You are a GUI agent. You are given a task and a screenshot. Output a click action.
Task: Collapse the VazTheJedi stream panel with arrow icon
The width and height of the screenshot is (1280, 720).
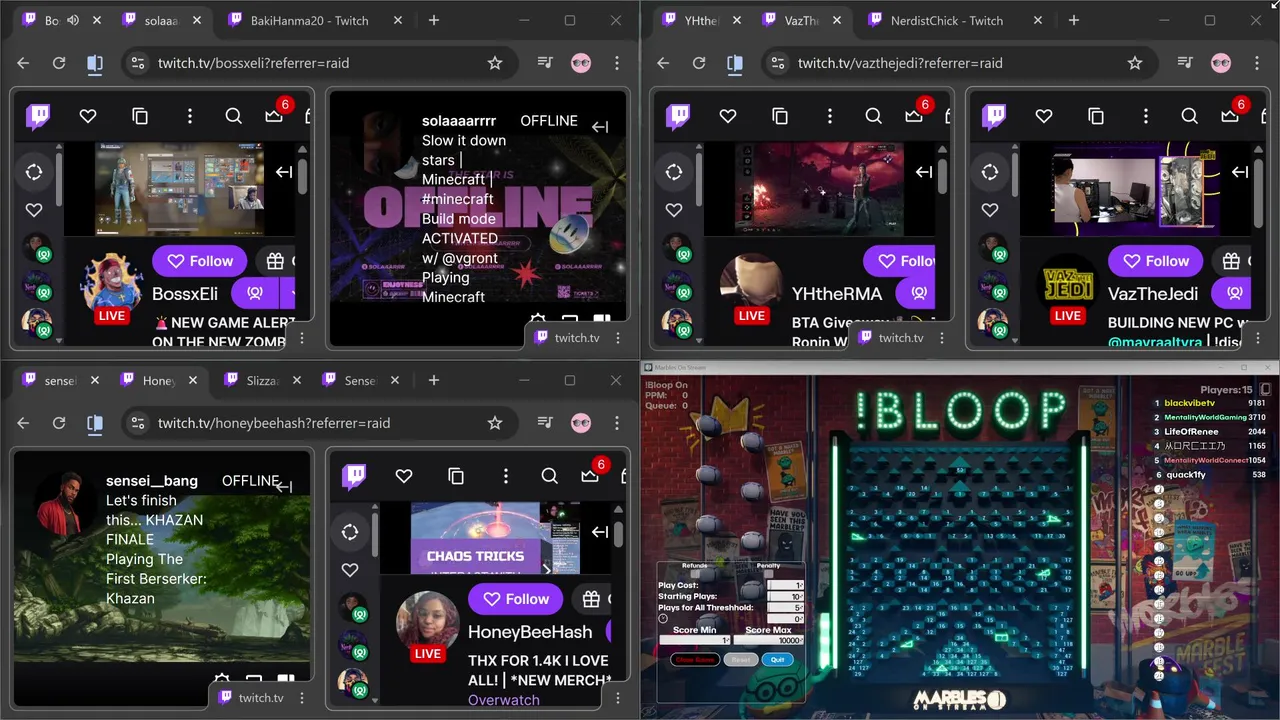pos(1240,172)
